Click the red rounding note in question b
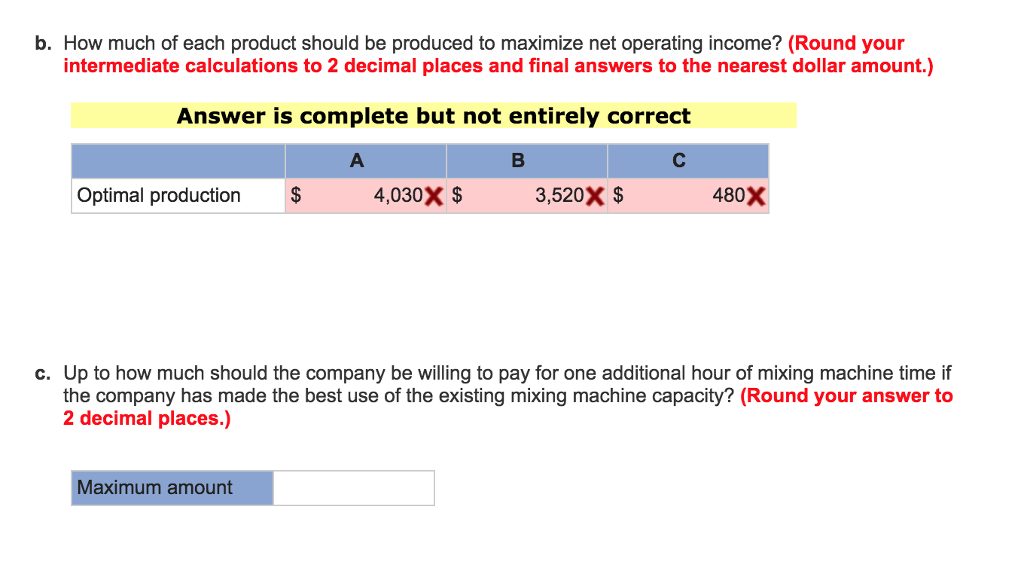 (x=497, y=66)
